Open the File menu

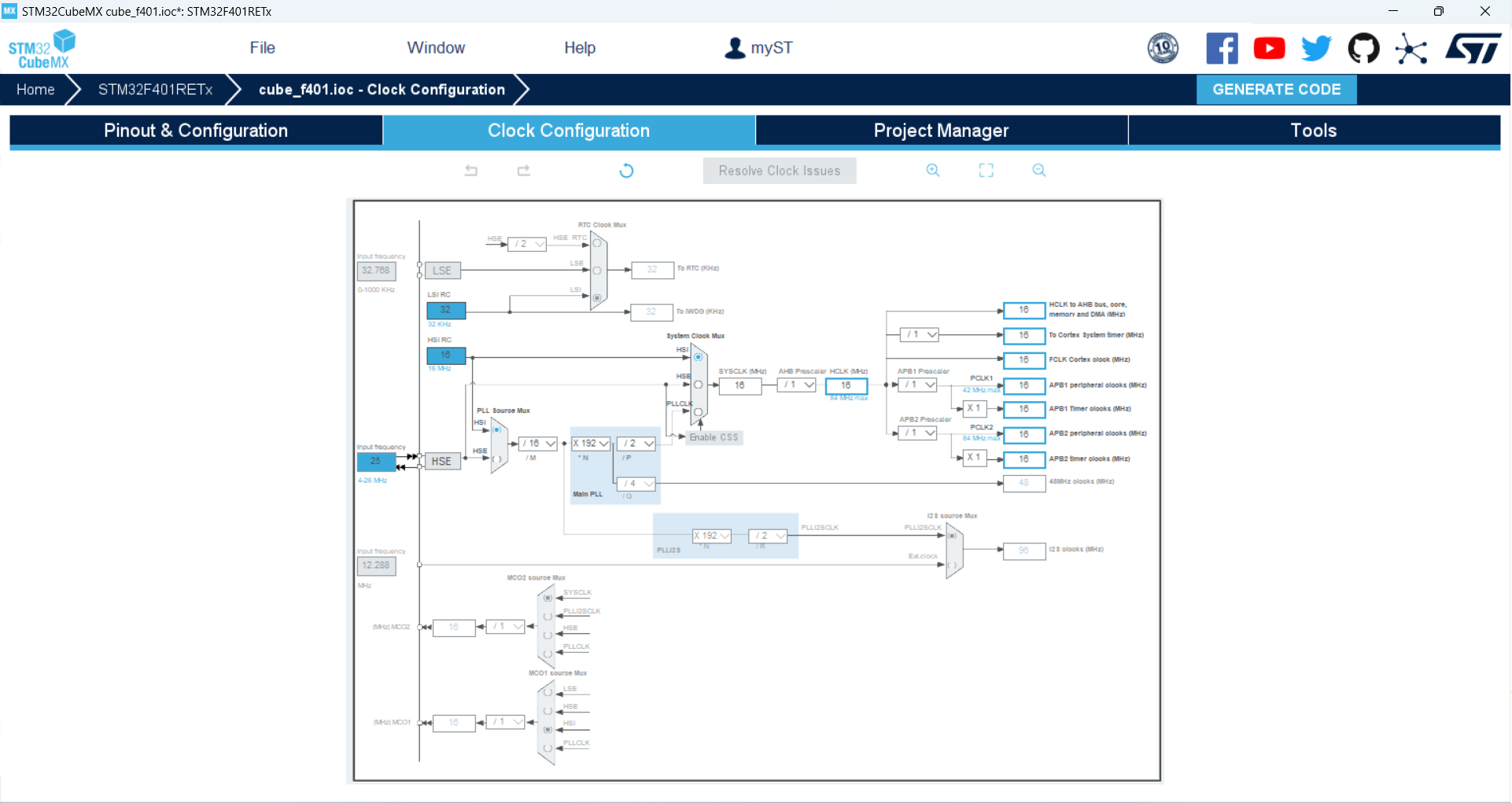coord(262,48)
